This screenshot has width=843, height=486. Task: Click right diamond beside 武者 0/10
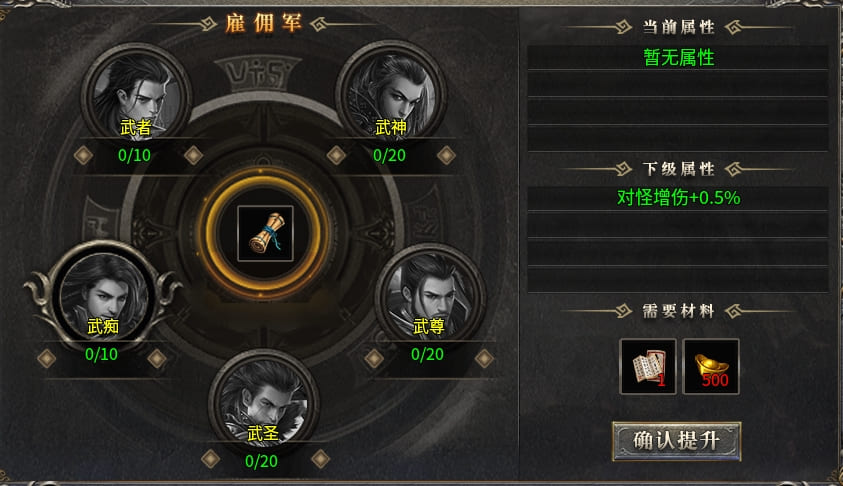(x=194, y=155)
